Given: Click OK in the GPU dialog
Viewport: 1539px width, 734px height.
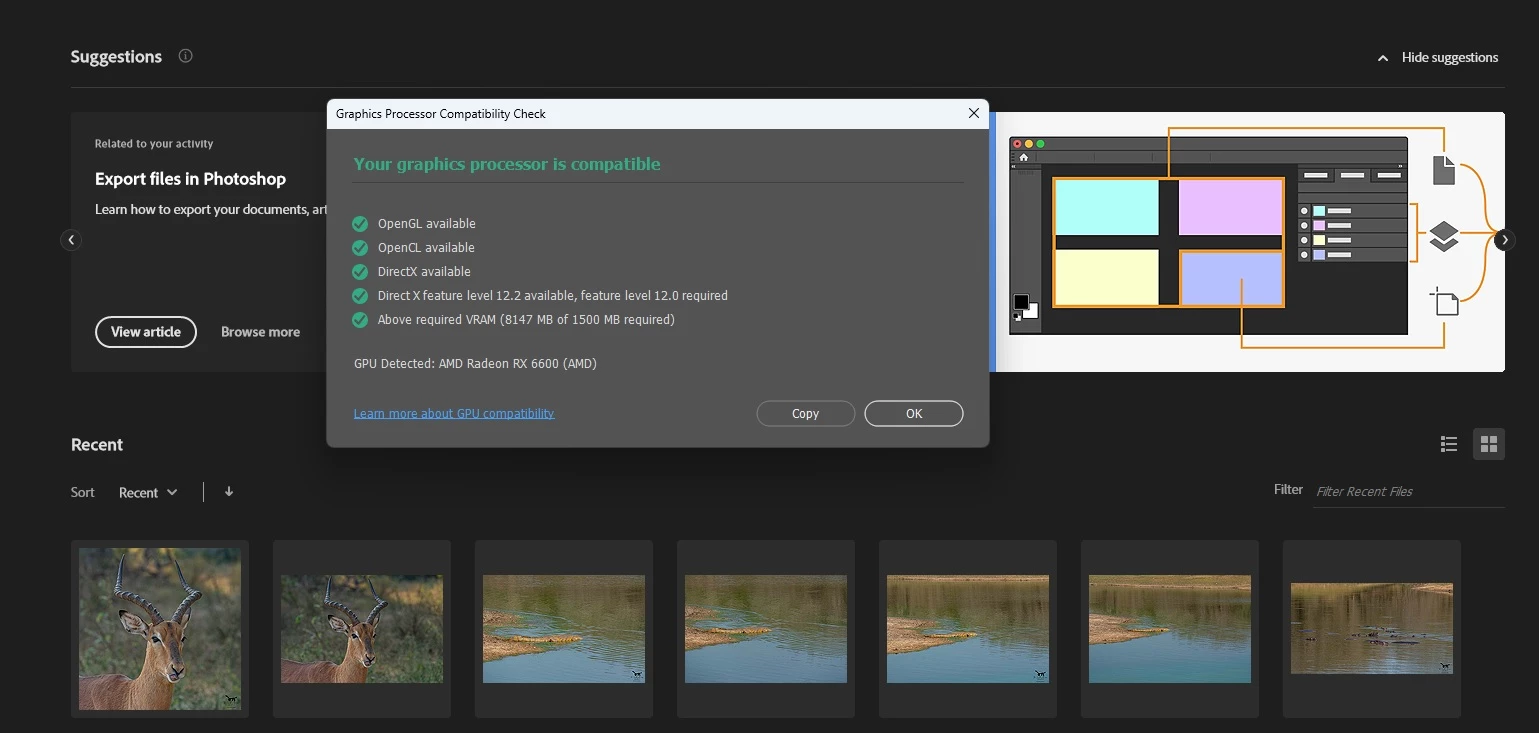Looking at the screenshot, I should pyautogui.click(x=914, y=413).
